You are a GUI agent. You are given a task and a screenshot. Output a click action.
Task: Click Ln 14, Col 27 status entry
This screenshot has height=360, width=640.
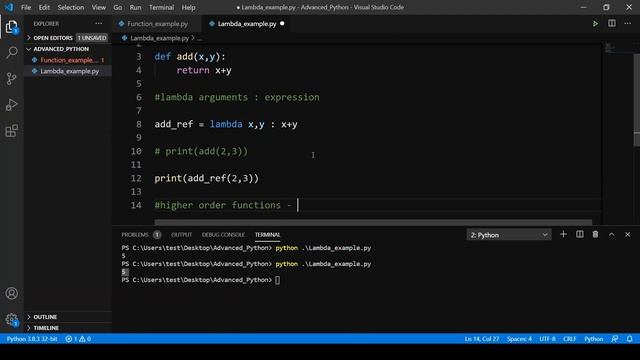pyautogui.click(x=482, y=339)
